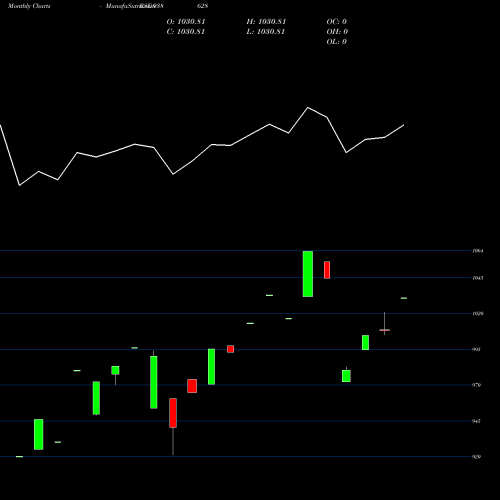Click the "OC: 0" readout
500x500 pixels.
[336, 22]
